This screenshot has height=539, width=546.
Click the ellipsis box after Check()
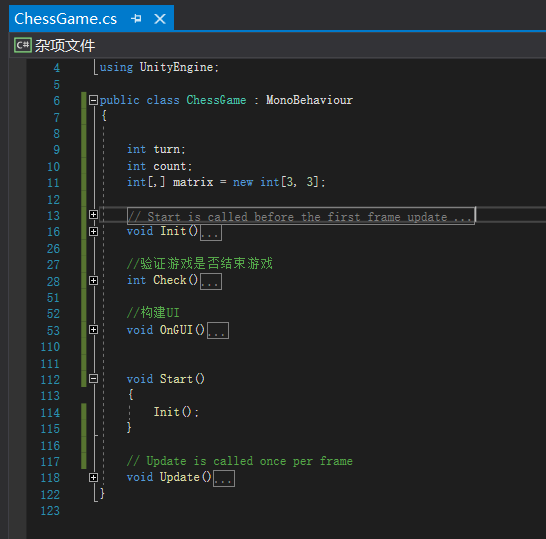pos(211,281)
